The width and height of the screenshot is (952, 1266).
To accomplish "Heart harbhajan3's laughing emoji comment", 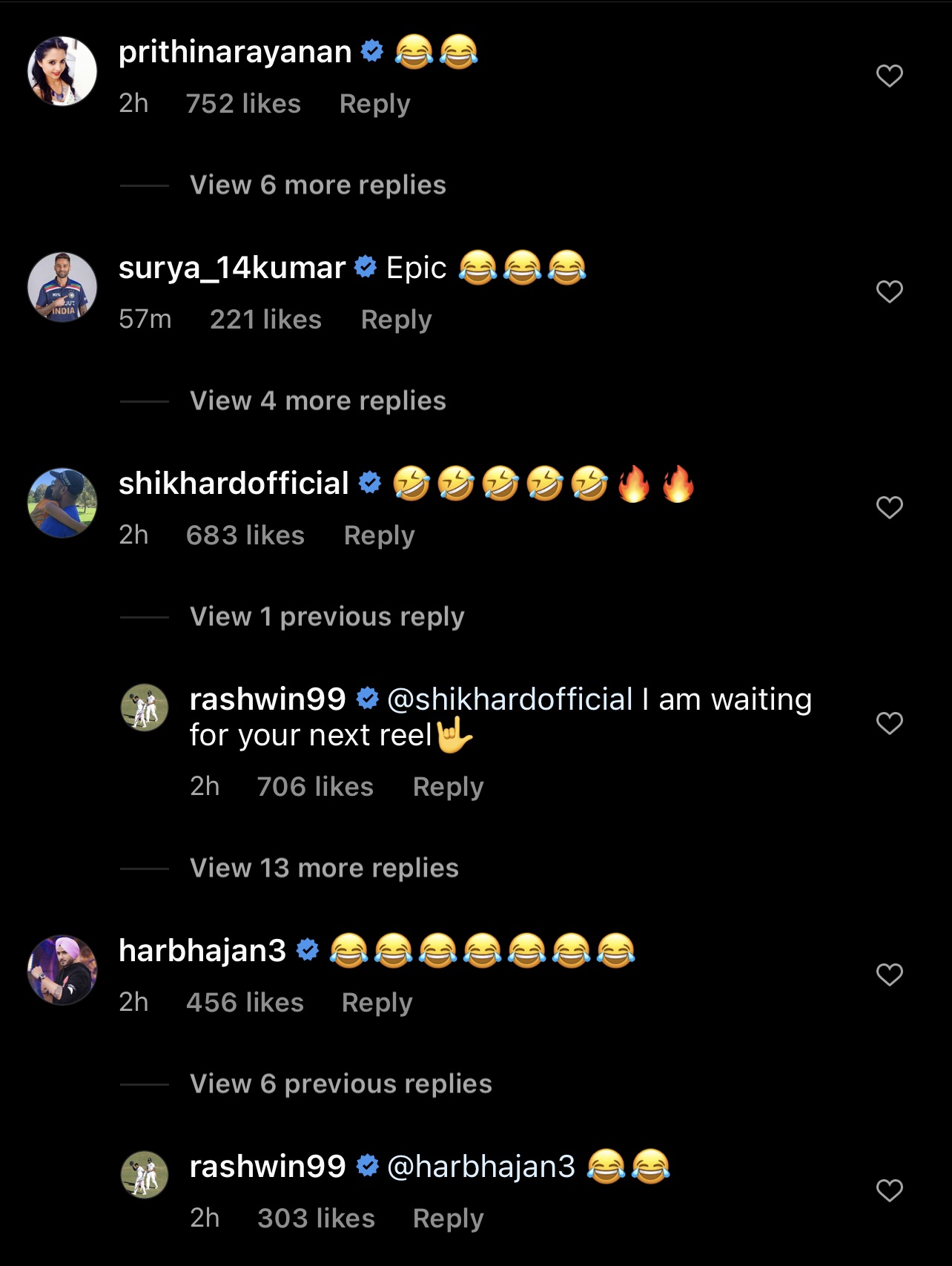I will (889, 975).
